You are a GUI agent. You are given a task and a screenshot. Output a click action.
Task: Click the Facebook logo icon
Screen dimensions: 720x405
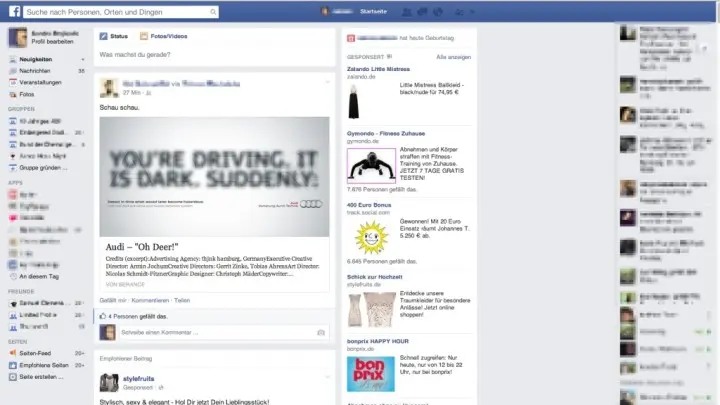click(15, 11)
